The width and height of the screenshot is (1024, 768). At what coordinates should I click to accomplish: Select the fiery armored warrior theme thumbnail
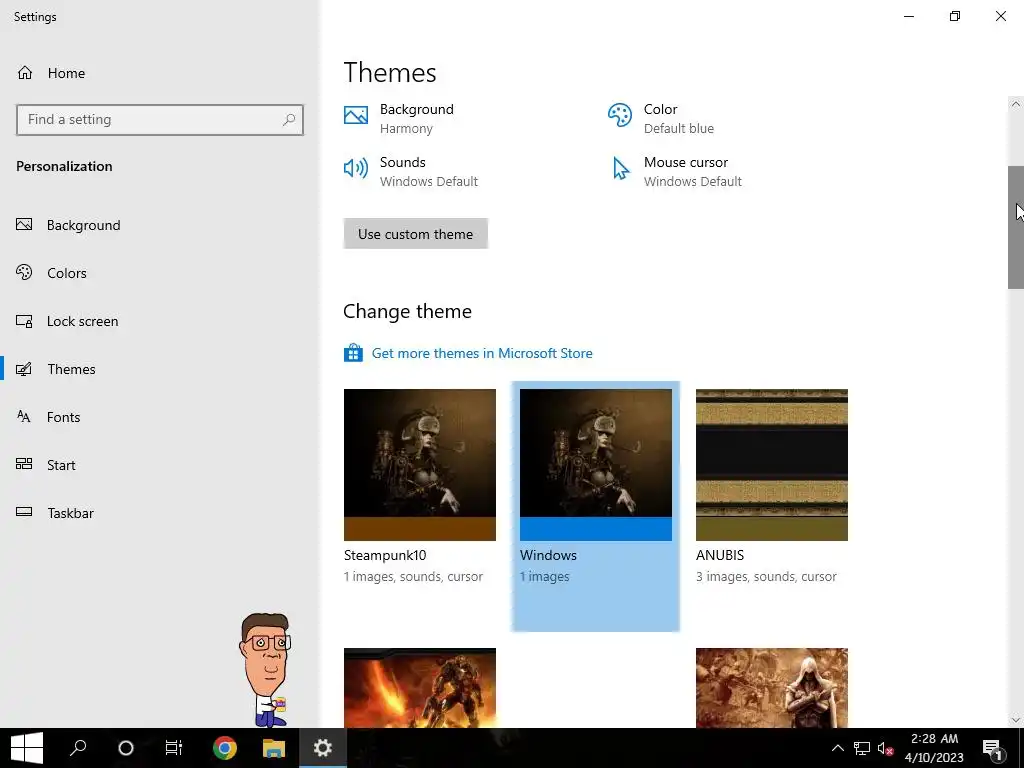pyautogui.click(x=420, y=688)
